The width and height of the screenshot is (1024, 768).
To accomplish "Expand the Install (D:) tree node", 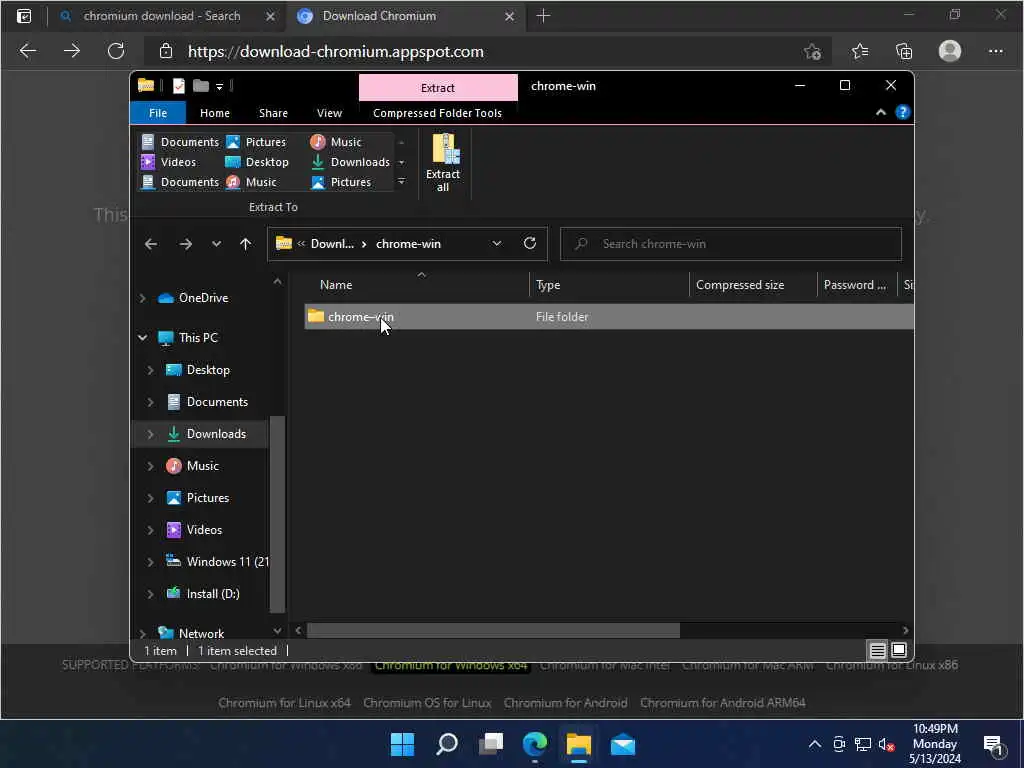I will 150,594.
